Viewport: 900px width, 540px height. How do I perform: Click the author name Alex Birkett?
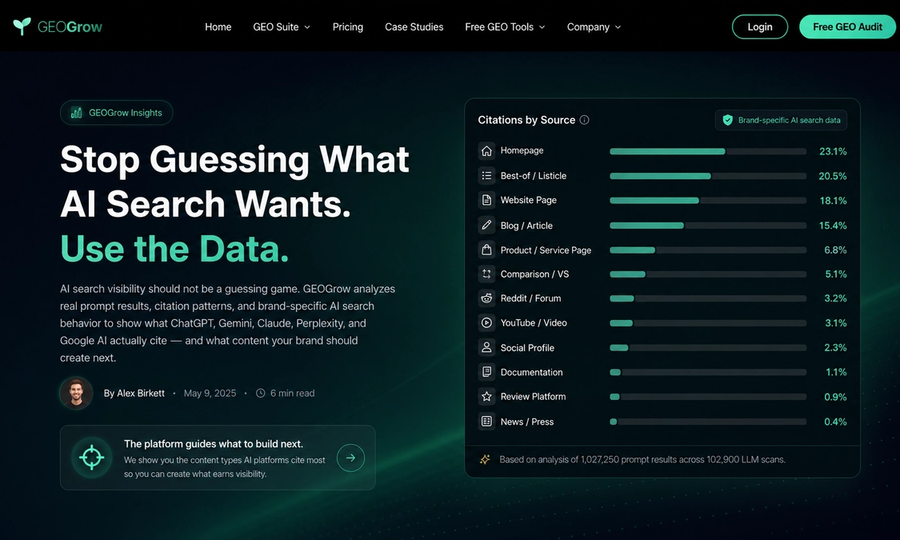click(x=141, y=393)
